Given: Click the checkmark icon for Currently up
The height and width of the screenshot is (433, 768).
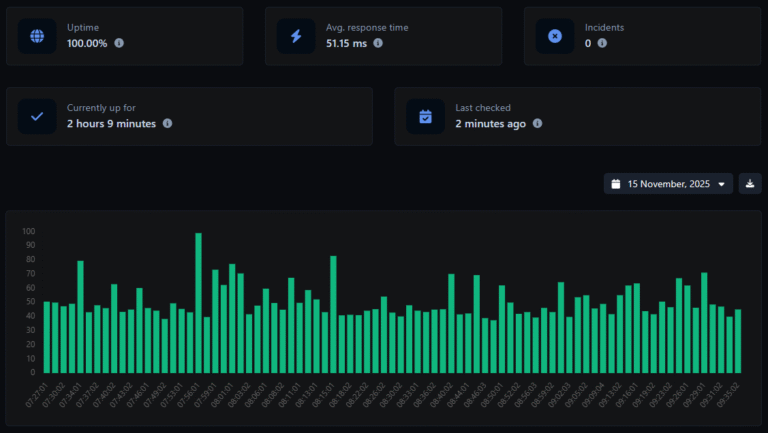Looking at the screenshot, I should pyautogui.click(x=37, y=116).
